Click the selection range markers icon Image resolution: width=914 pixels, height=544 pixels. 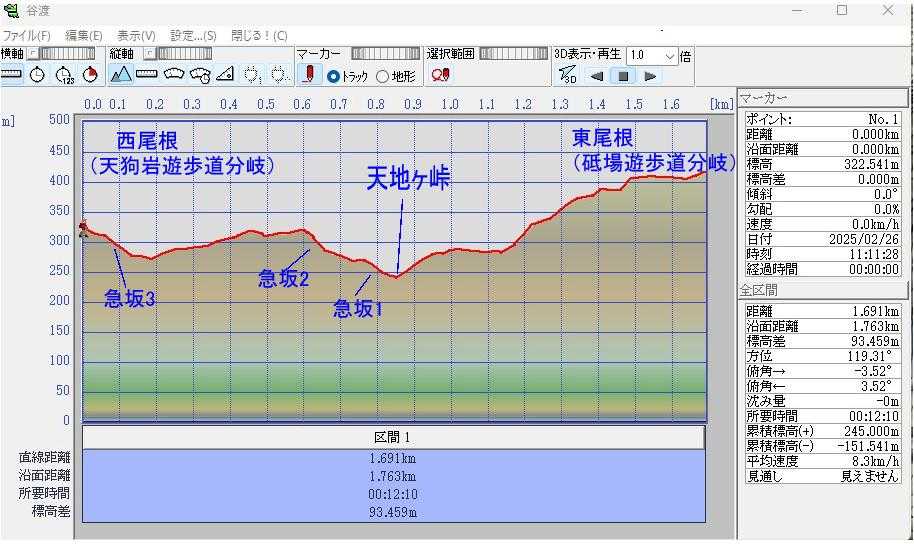pyautogui.click(x=440, y=75)
